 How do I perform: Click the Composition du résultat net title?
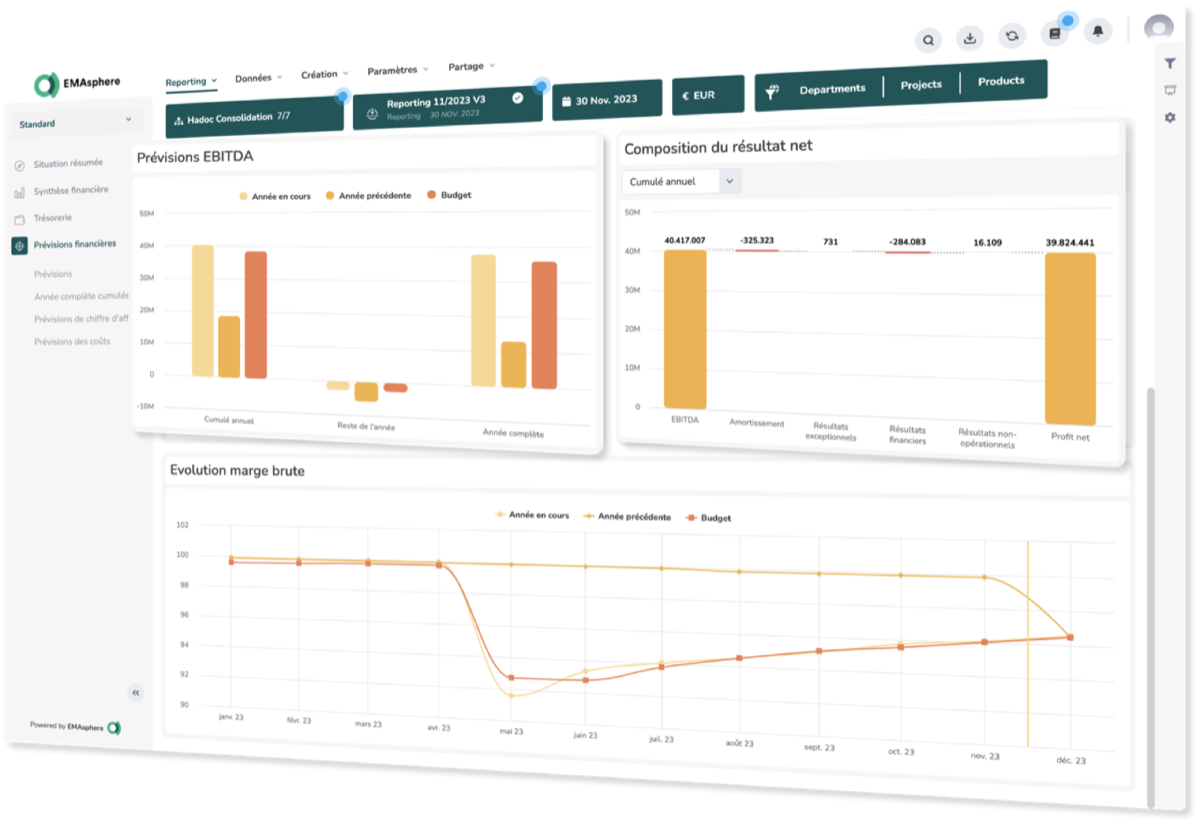tap(718, 147)
